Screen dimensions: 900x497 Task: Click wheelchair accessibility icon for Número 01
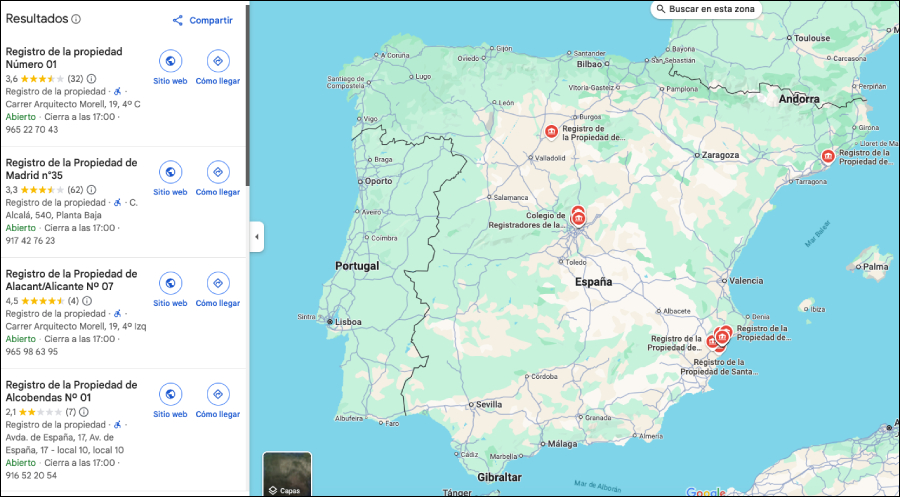117,91
